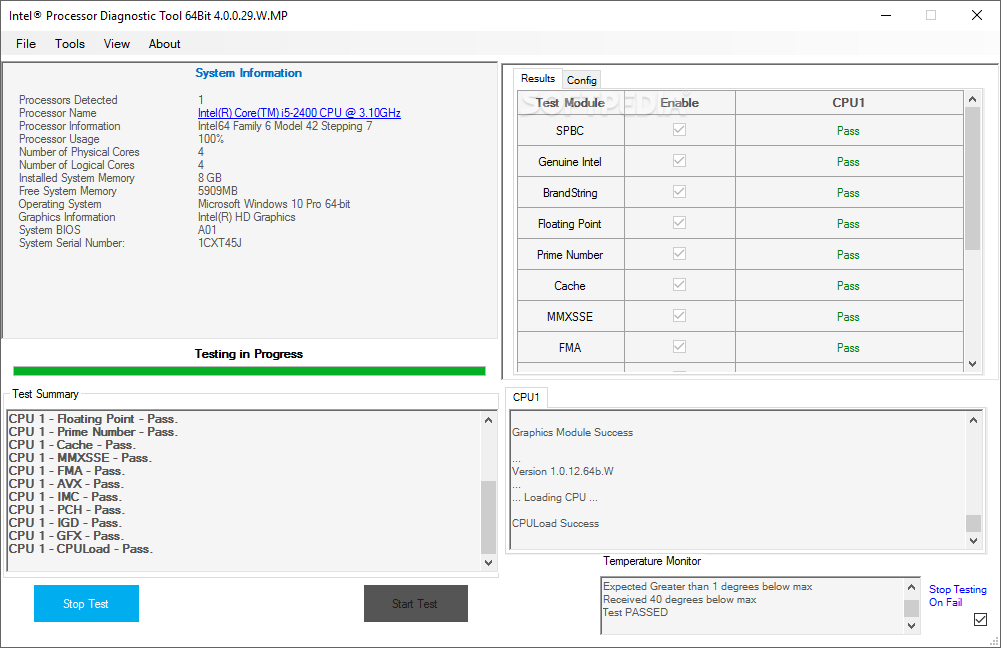Open the Intel Core i5-2400 processor link
1001x648 pixels.
click(x=299, y=113)
